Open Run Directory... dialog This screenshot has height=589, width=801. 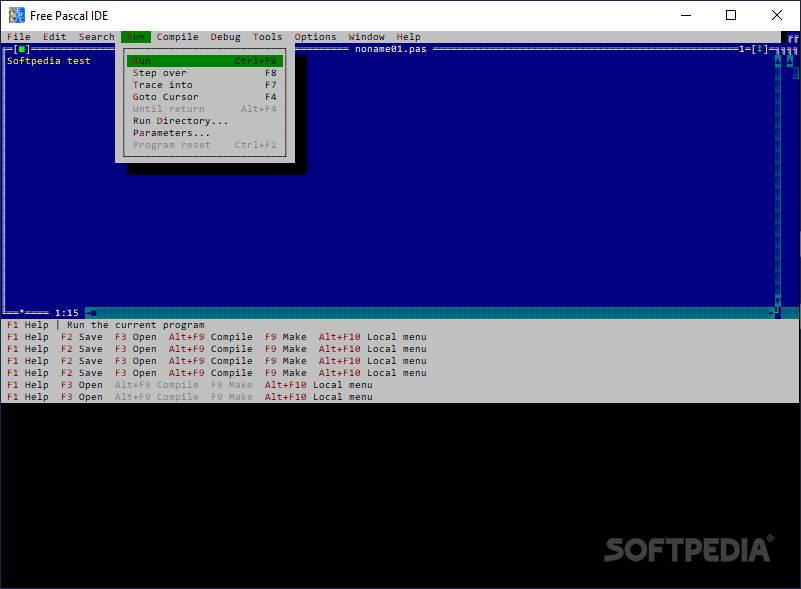205,121
